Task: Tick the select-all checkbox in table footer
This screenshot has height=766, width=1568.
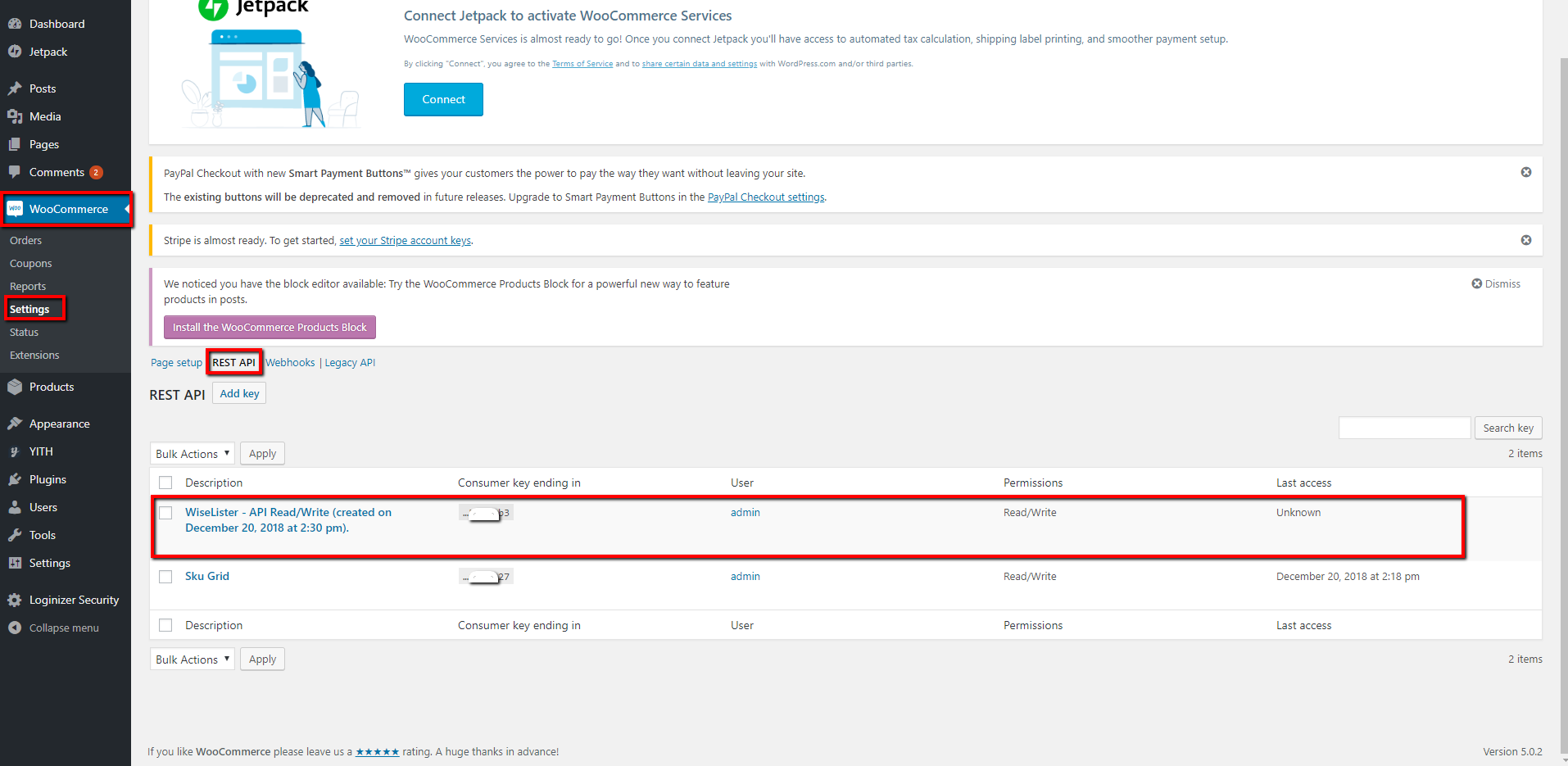Action: (165, 625)
